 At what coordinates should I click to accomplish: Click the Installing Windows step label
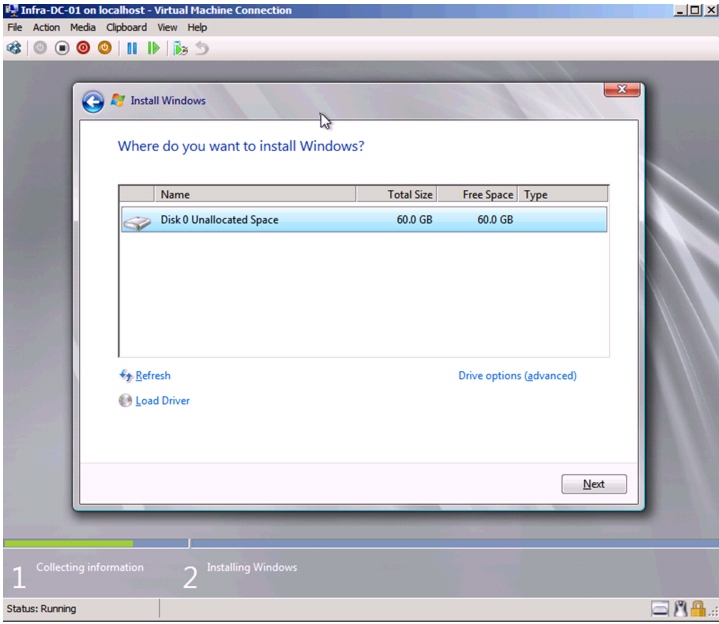click(x=252, y=567)
